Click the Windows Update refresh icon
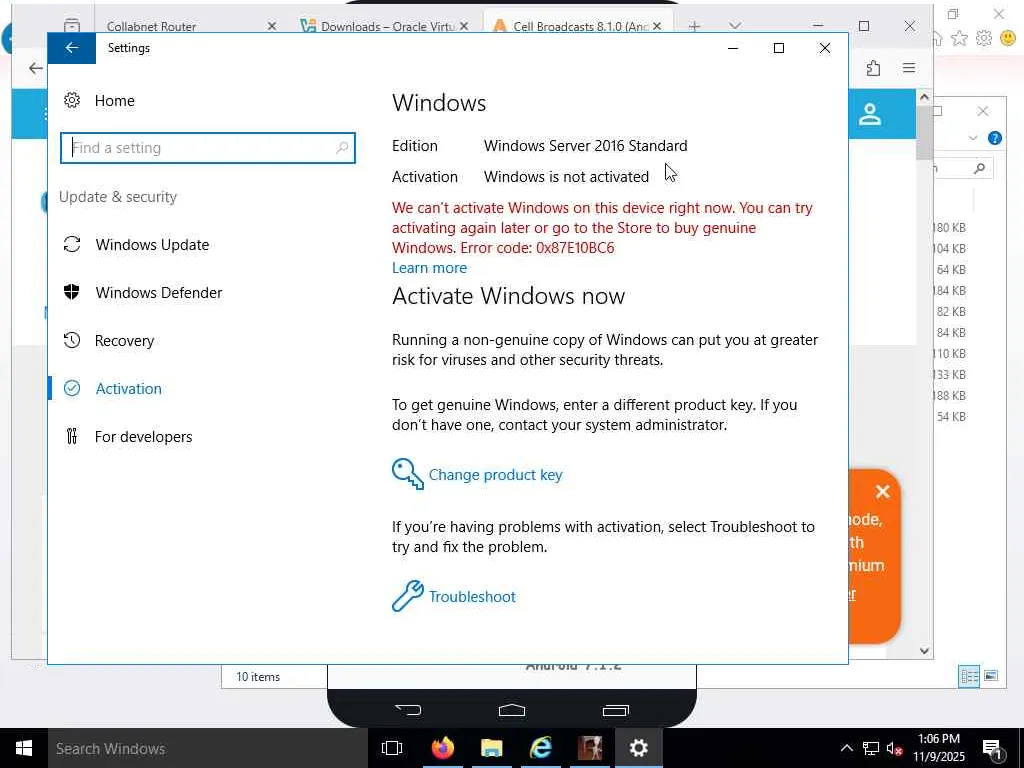The width and height of the screenshot is (1024, 768). 72,244
